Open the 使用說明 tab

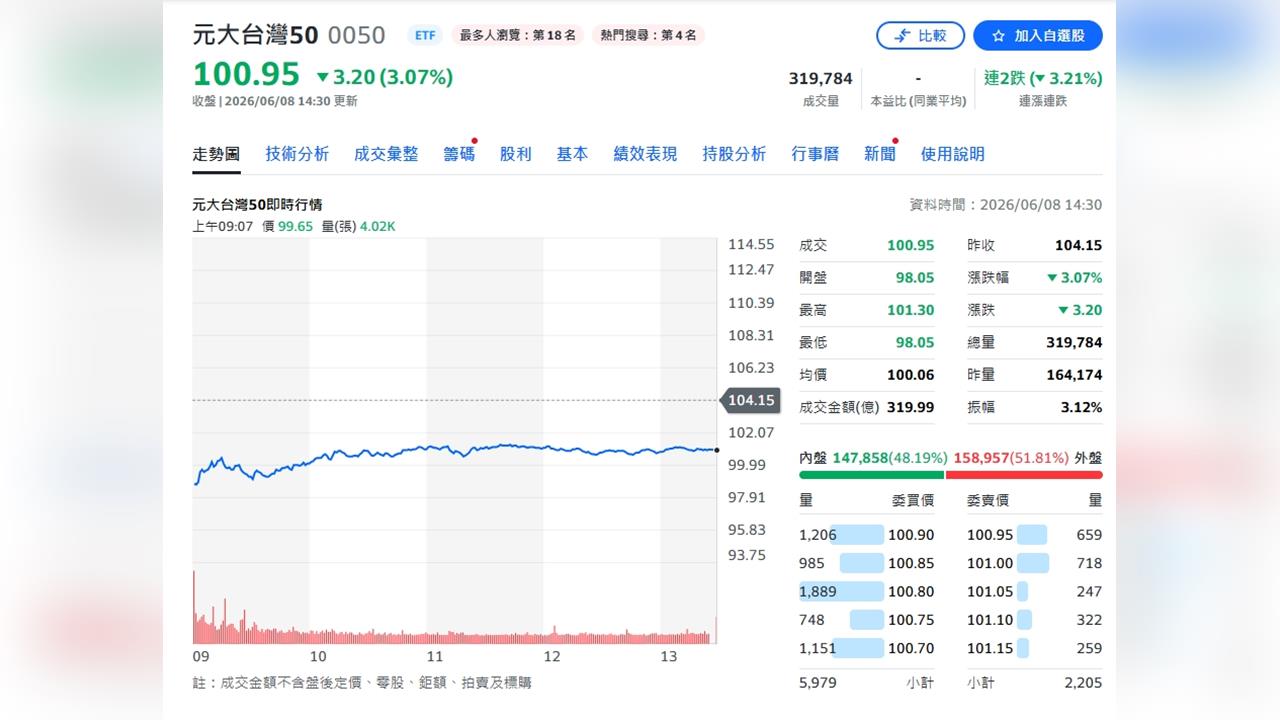(x=953, y=154)
